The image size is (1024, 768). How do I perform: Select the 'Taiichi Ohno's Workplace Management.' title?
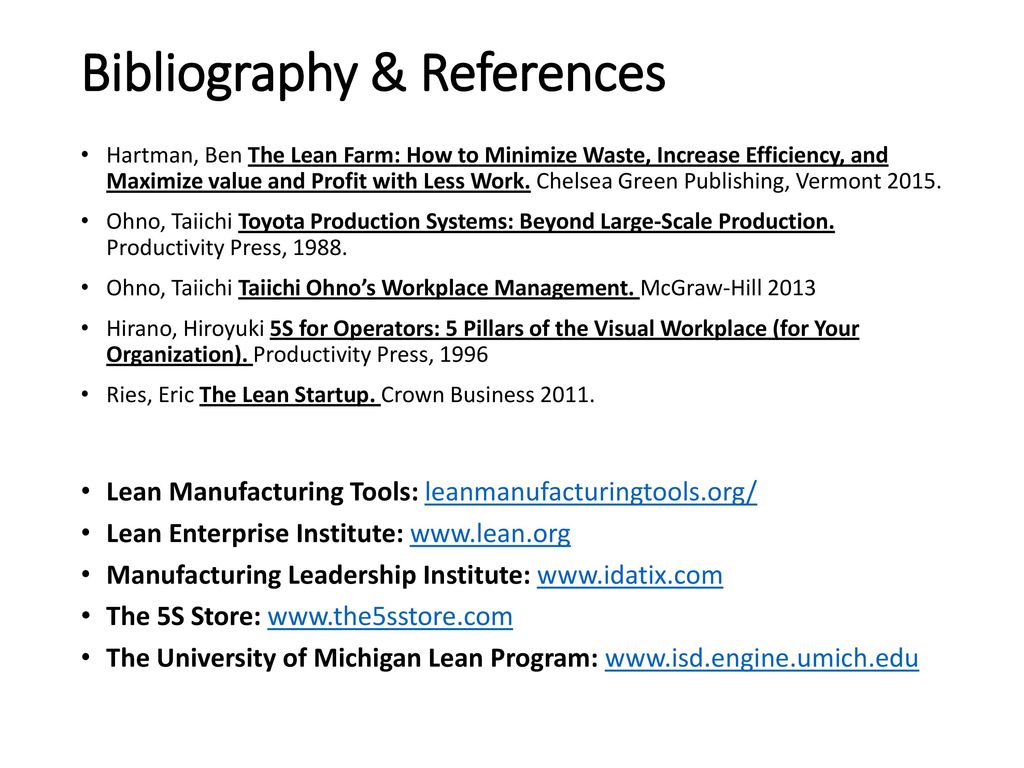(438, 288)
